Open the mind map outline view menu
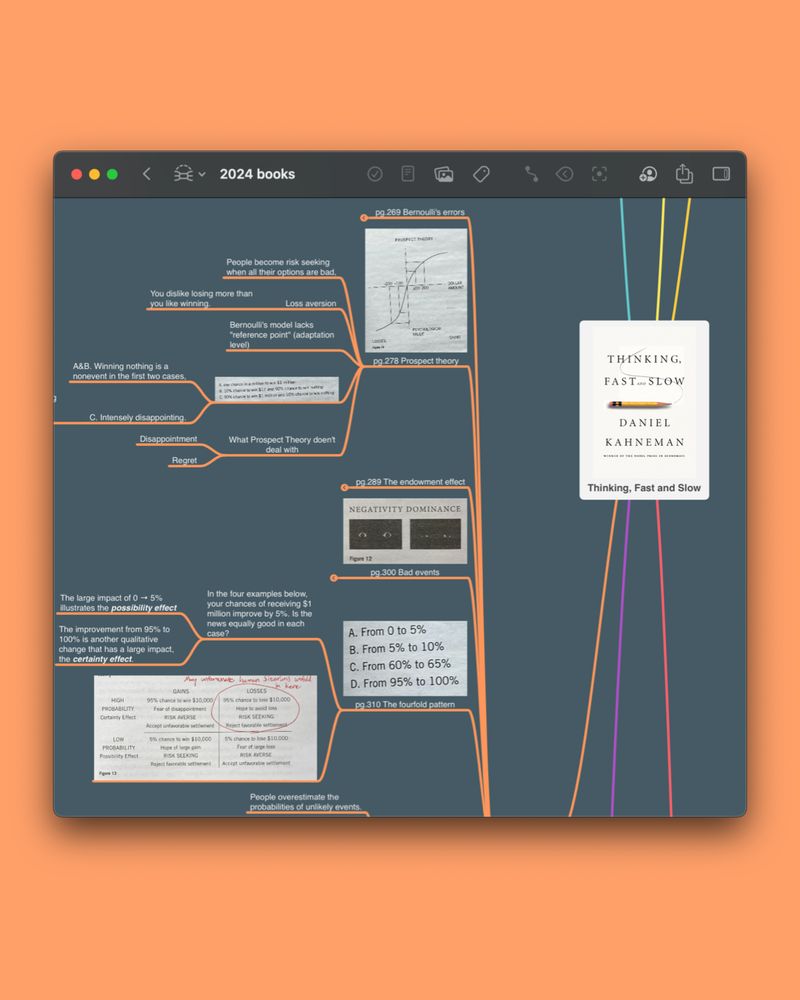800x1000 pixels. 189,174
